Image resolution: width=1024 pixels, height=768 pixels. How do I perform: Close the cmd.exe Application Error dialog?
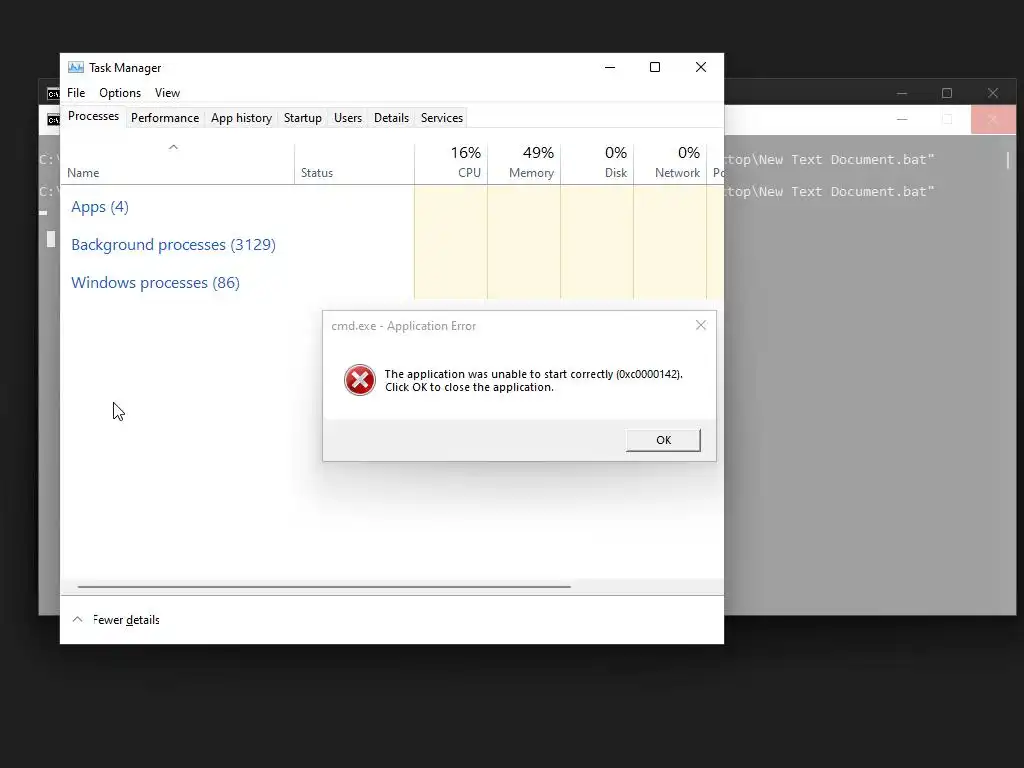point(701,325)
